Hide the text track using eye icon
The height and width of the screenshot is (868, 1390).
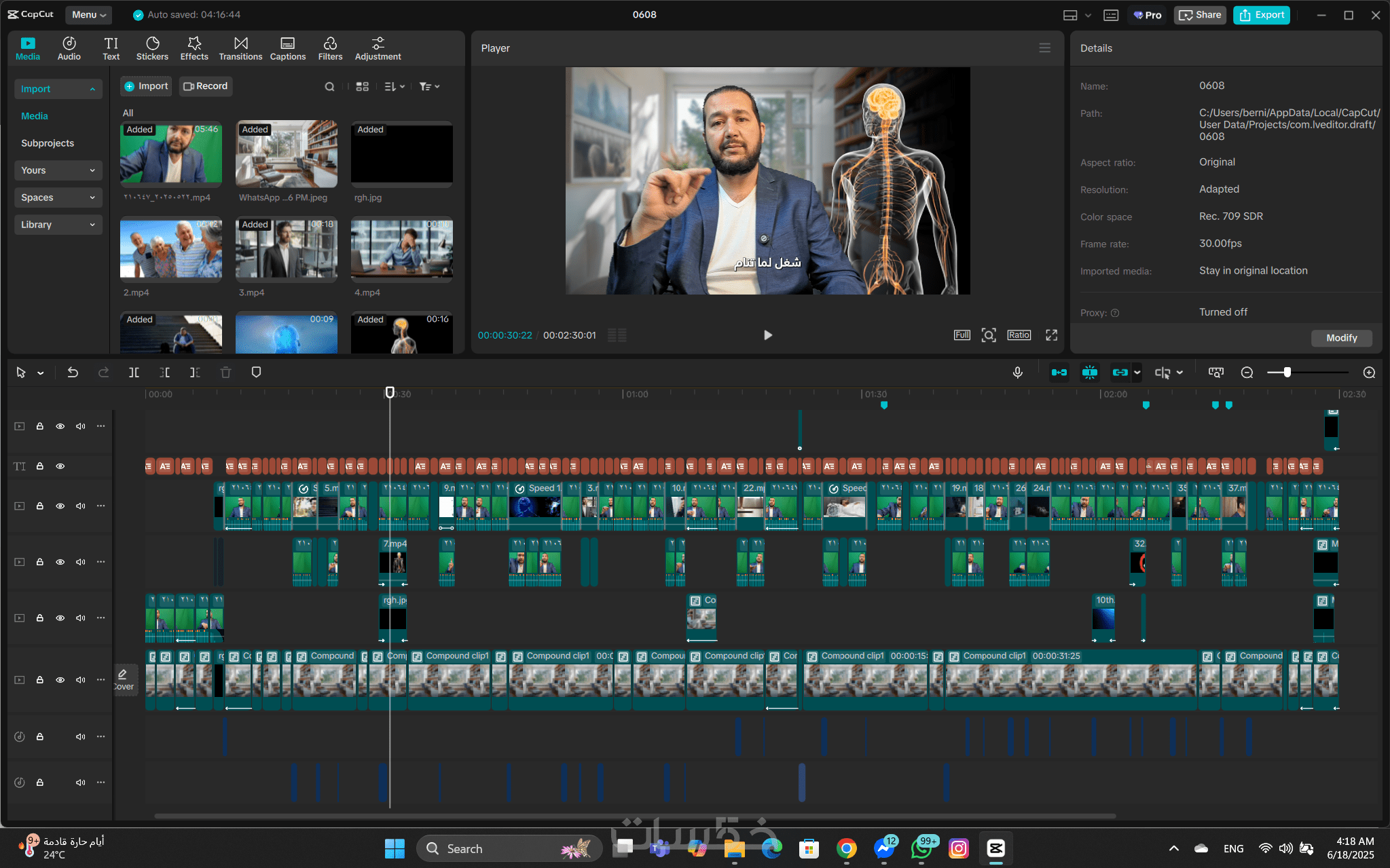coord(60,466)
